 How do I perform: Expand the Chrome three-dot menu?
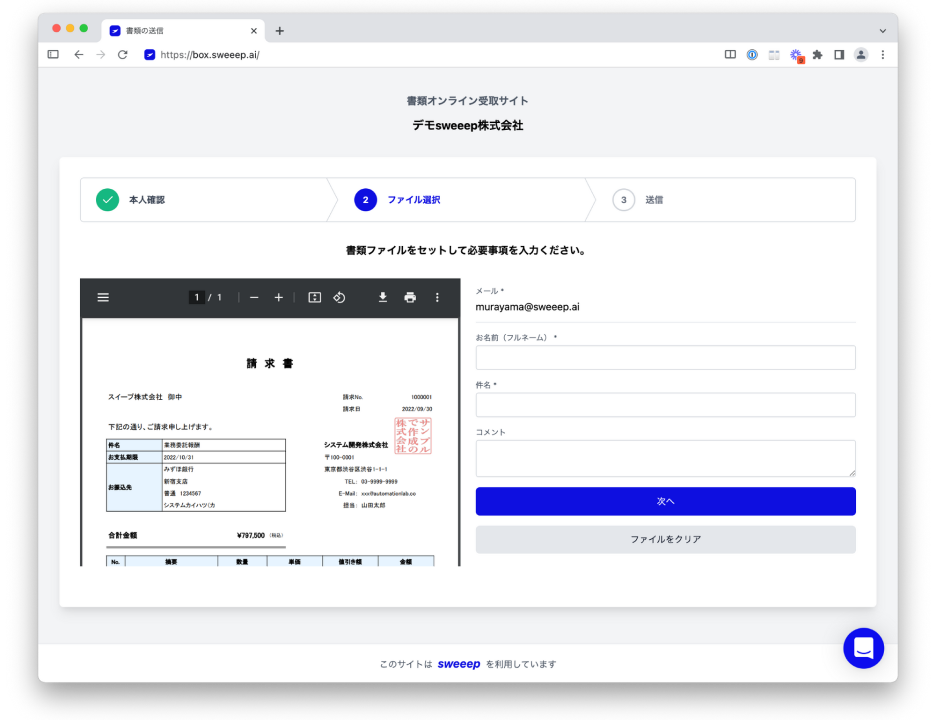click(x=882, y=55)
